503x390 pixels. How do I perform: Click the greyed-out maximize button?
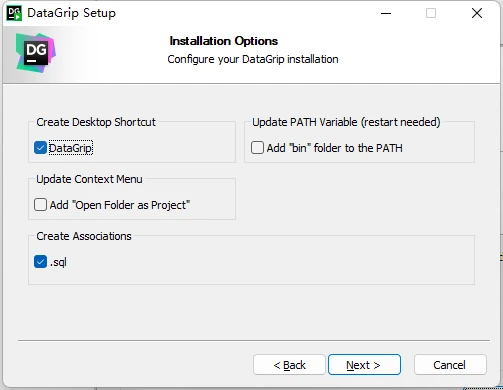[431, 13]
